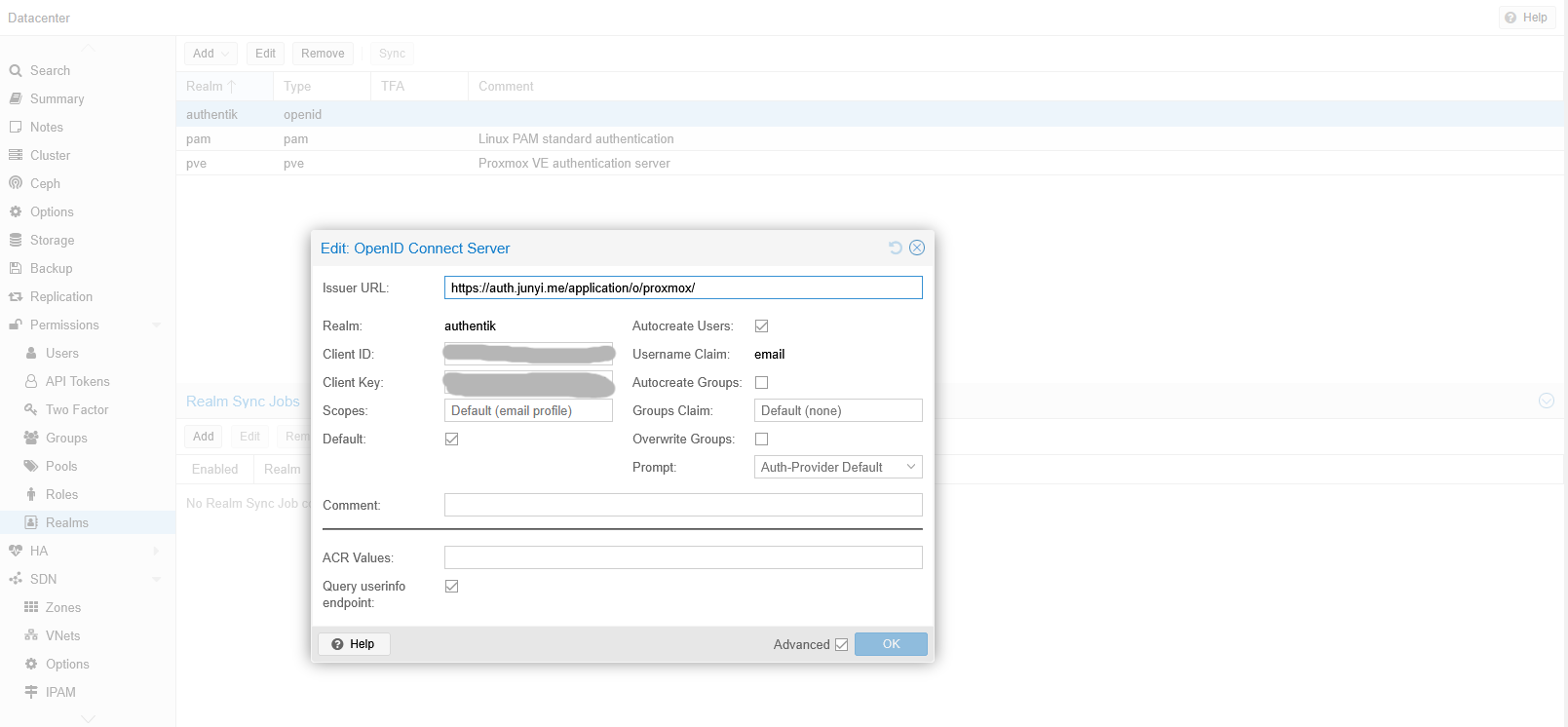Click the Groups people icon
Screen dimensions: 1568x727
click(31, 438)
